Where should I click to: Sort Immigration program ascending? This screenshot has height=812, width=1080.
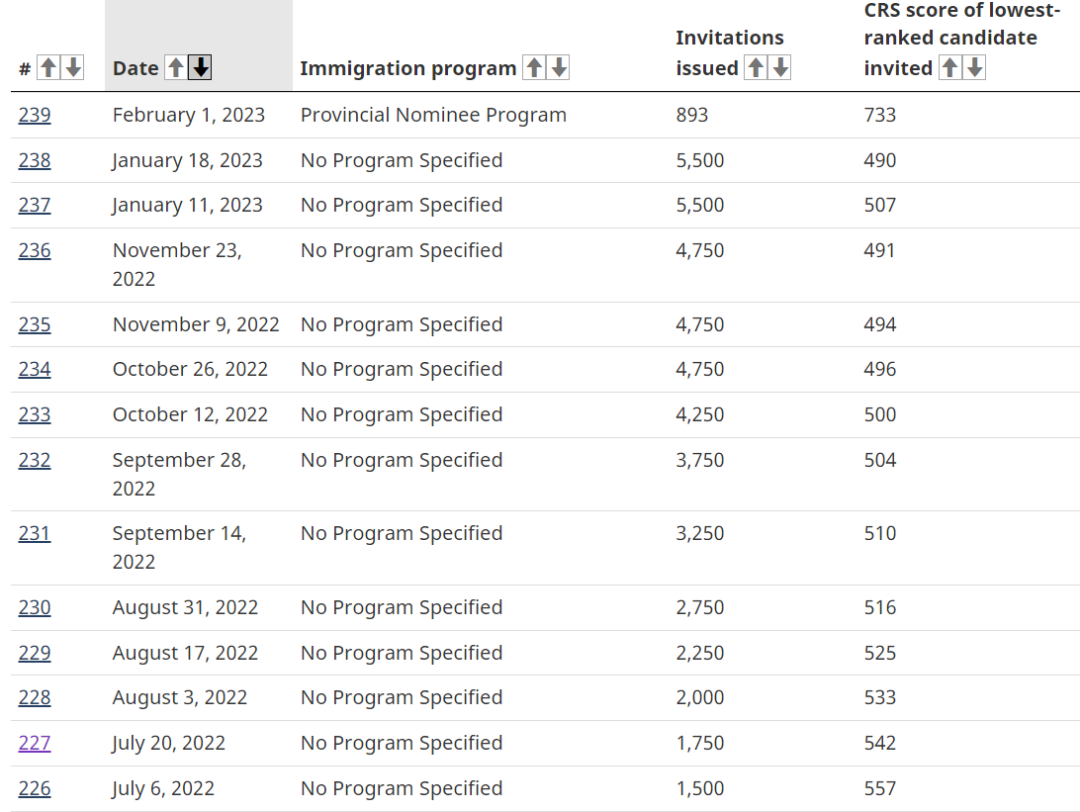click(x=534, y=68)
